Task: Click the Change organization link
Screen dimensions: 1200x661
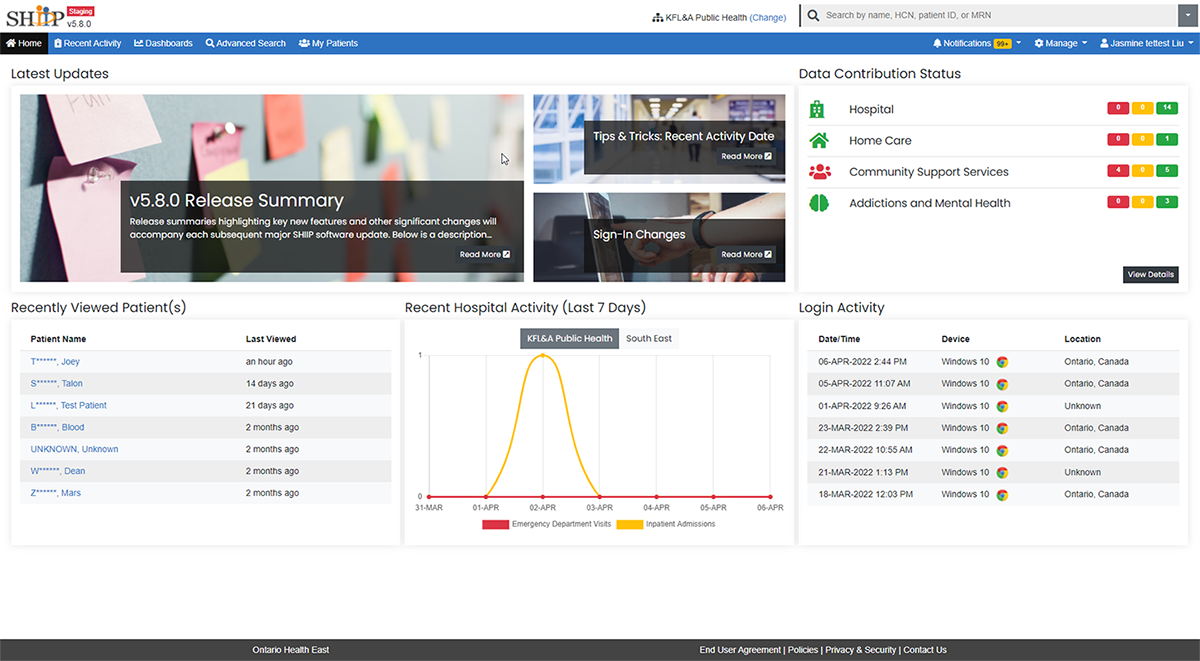Action: [768, 17]
